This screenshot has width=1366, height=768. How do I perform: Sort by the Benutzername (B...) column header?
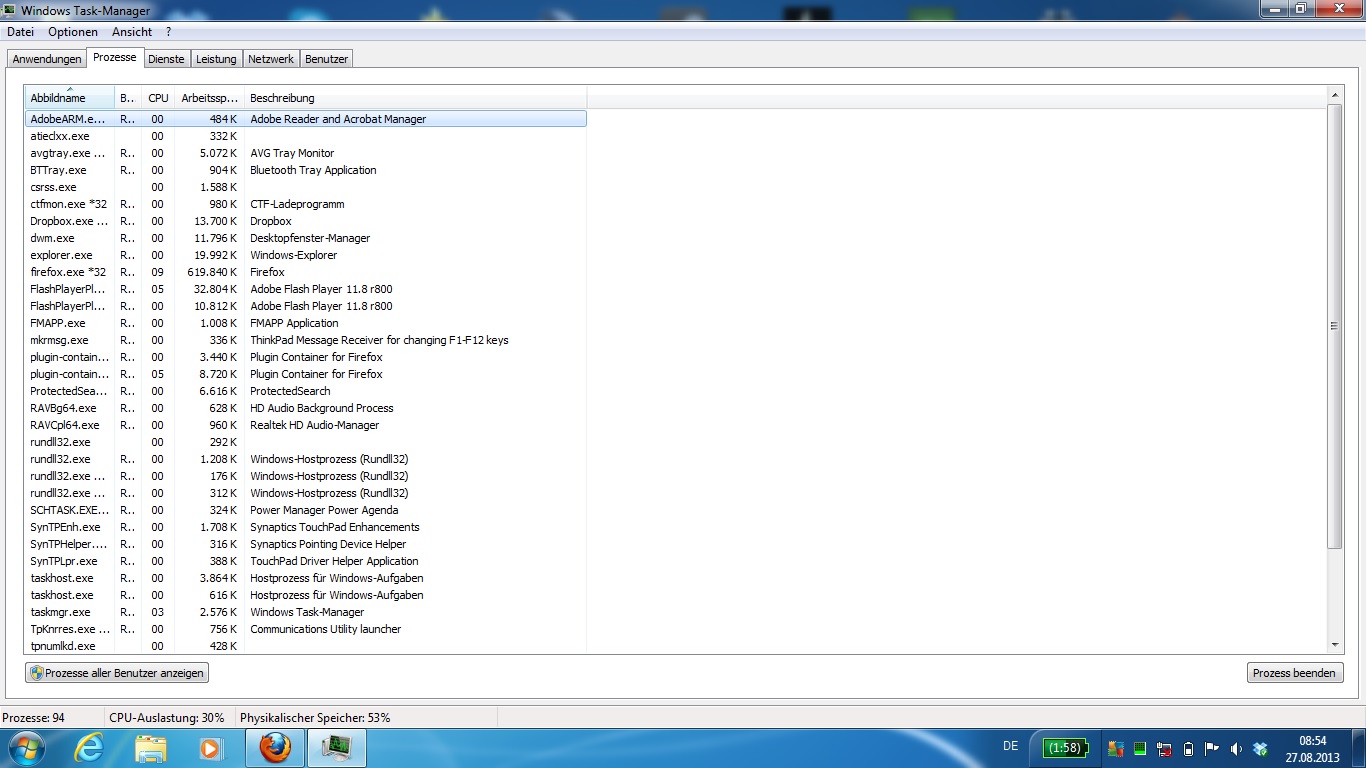[x=128, y=98]
